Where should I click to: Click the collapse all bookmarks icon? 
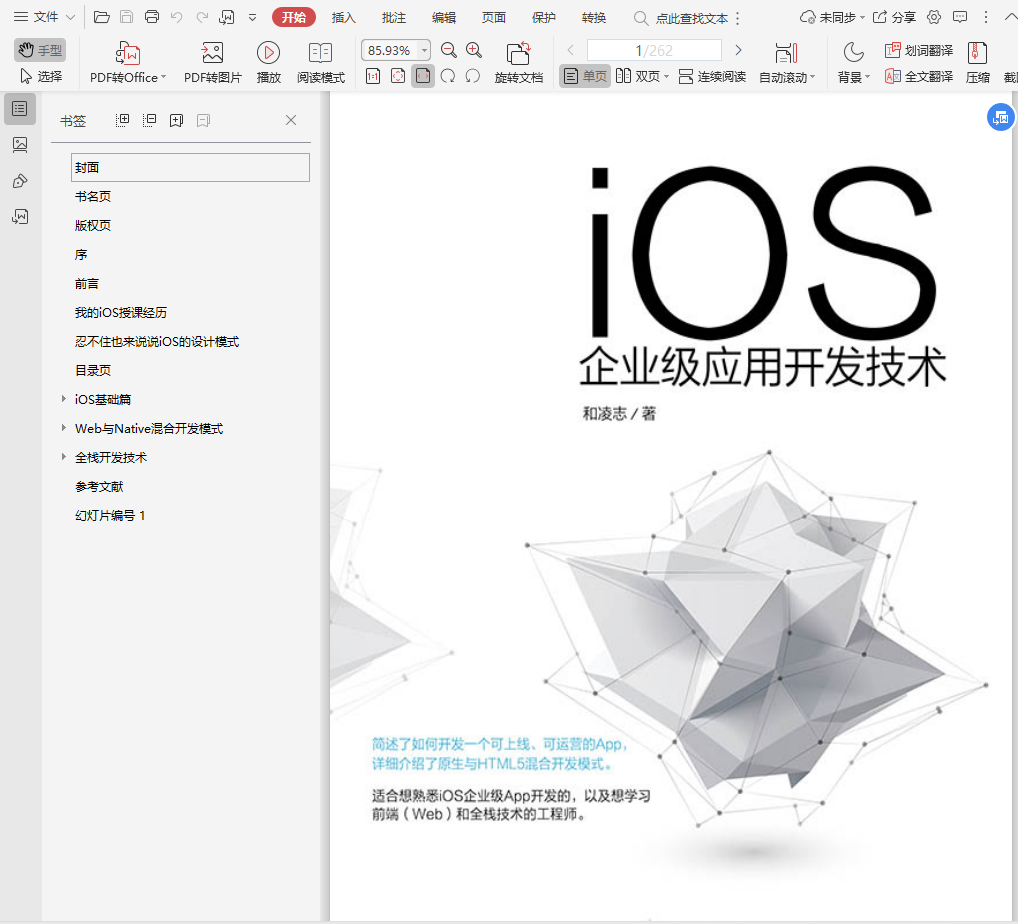pos(149,120)
